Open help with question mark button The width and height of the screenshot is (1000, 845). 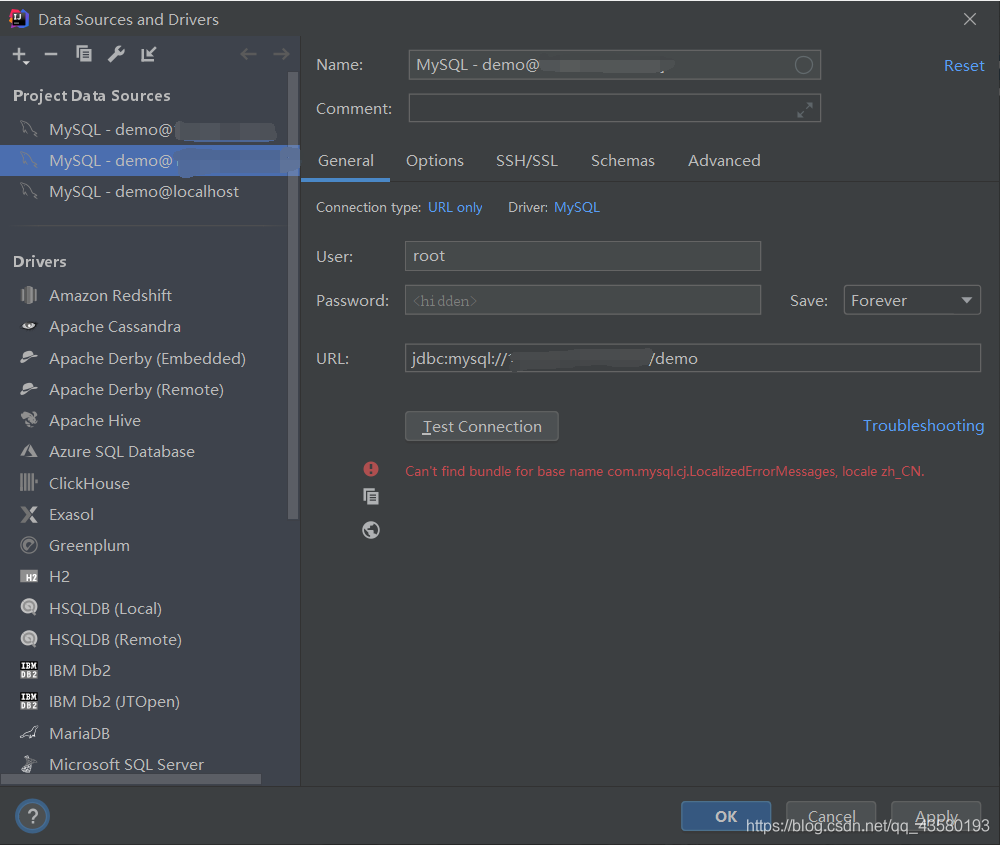tap(32, 816)
